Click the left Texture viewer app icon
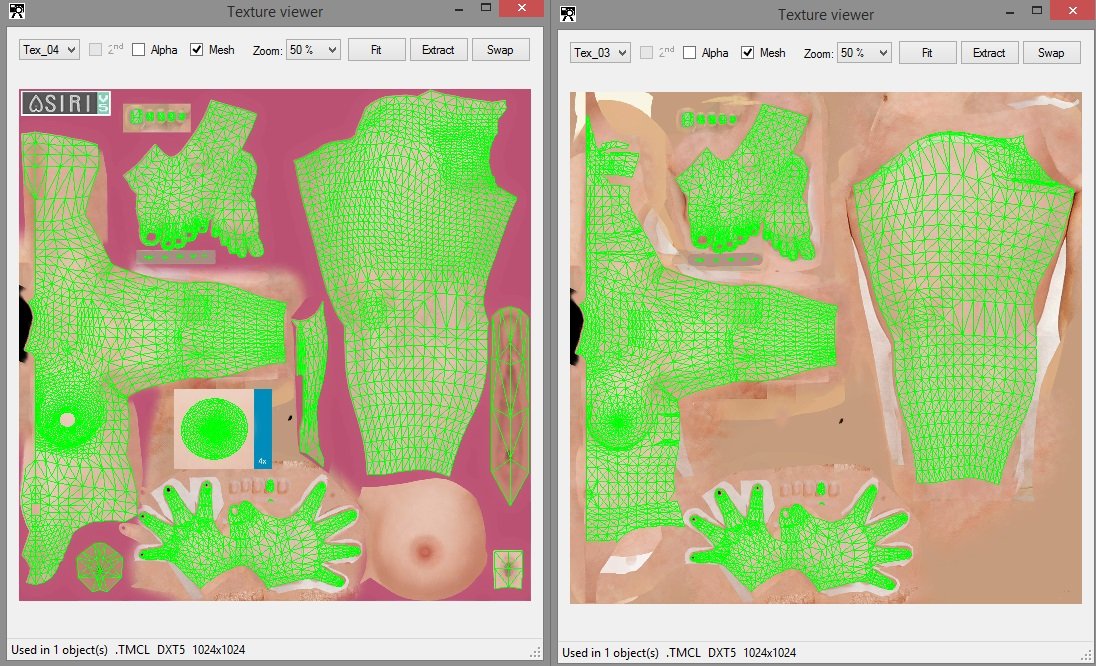This screenshot has height=666, width=1096. (16, 10)
